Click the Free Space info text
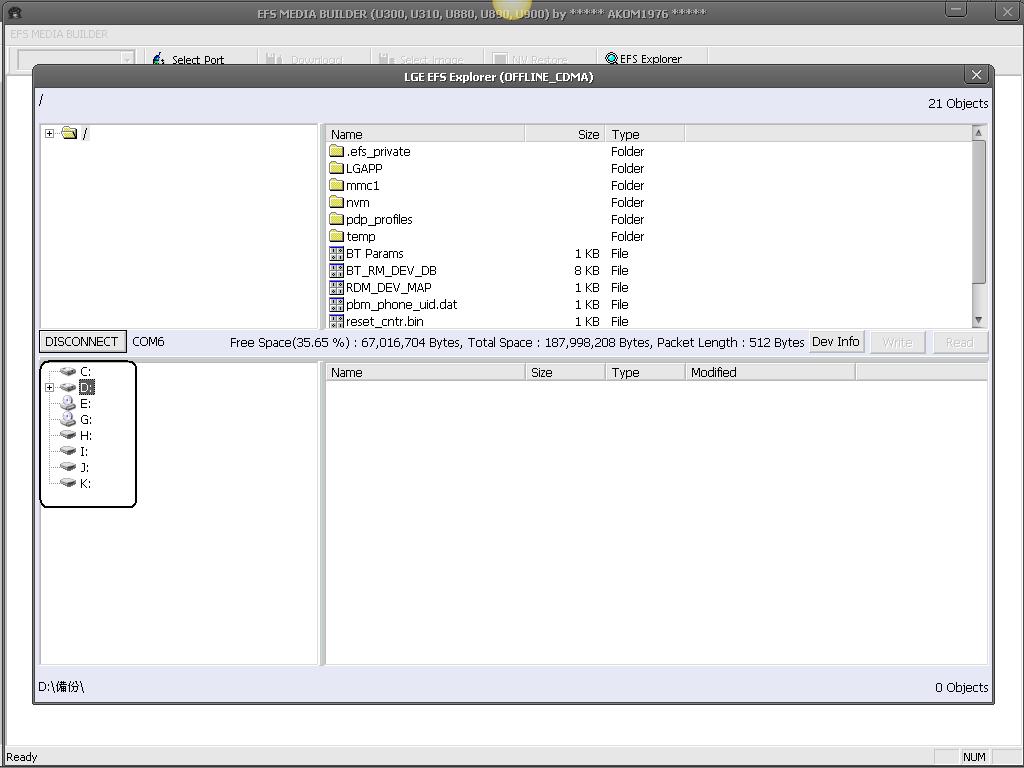This screenshot has width=1024, height=768. pyautogui.click(x=517, y=342)
